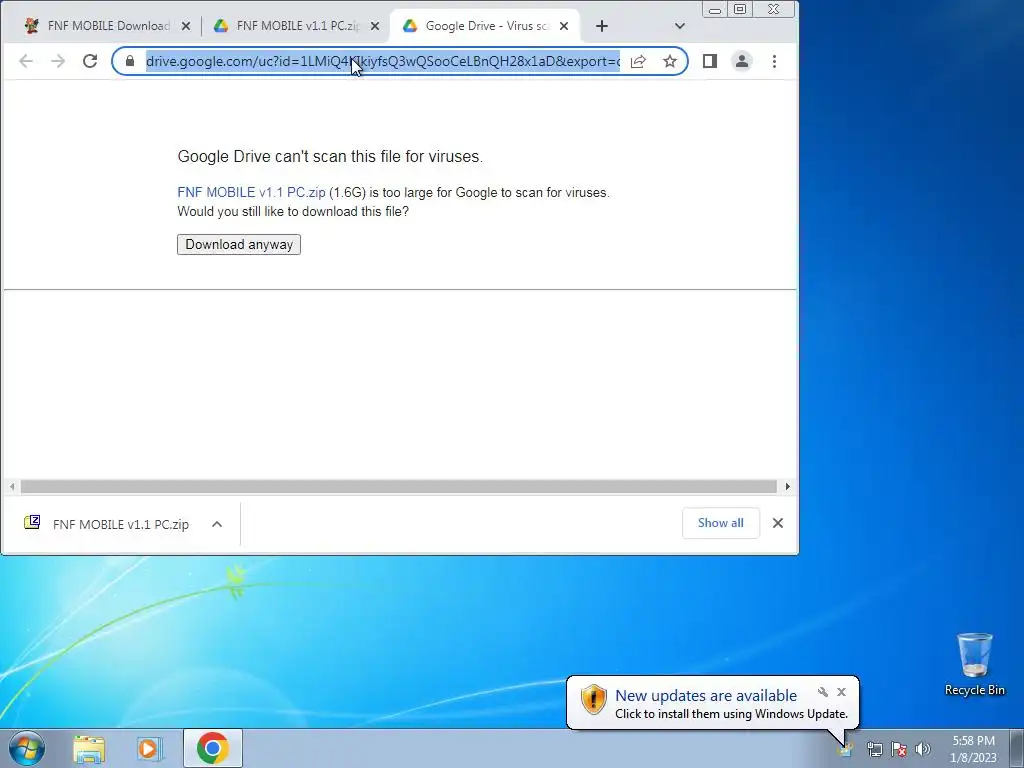
Task: Click the Show desktop button
Action: click(1017, 749)
